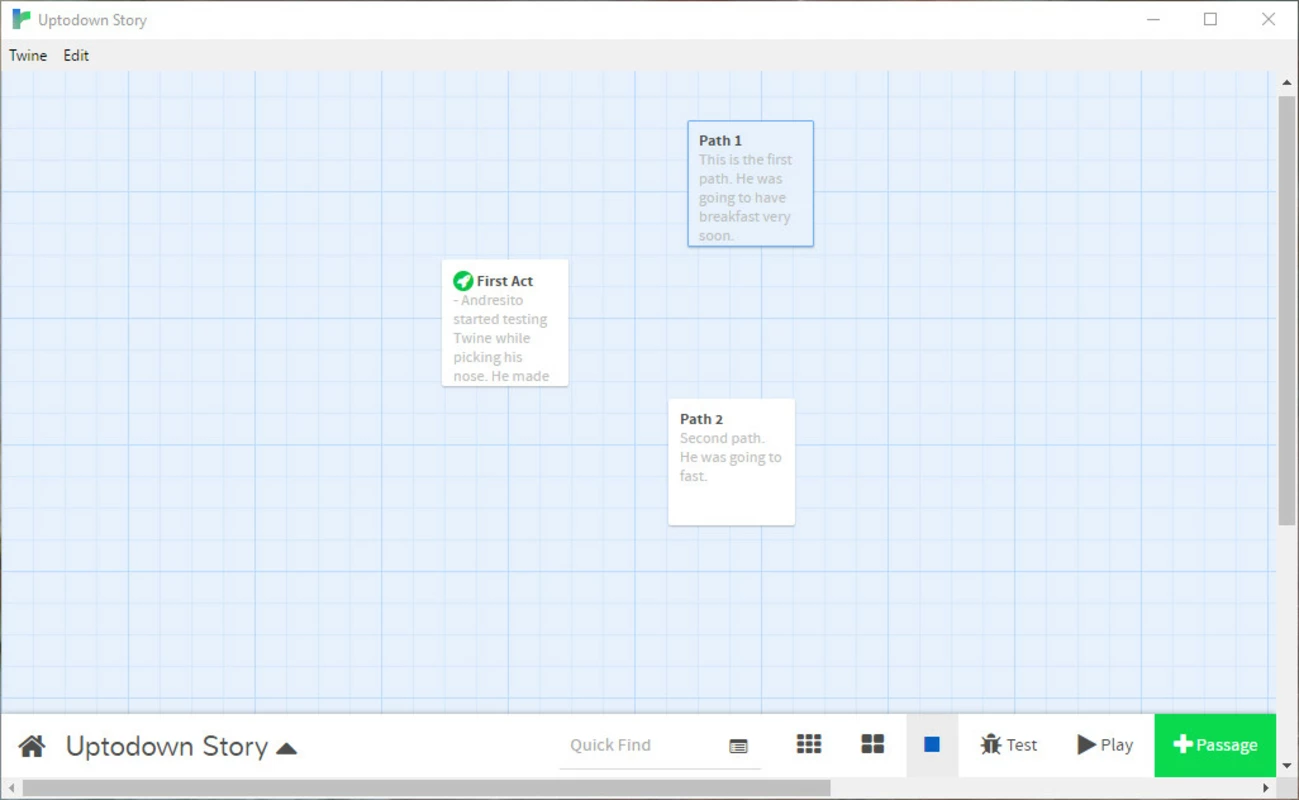
Task: Click the Quick Find highlight passages icon
Action: [738, 746]
